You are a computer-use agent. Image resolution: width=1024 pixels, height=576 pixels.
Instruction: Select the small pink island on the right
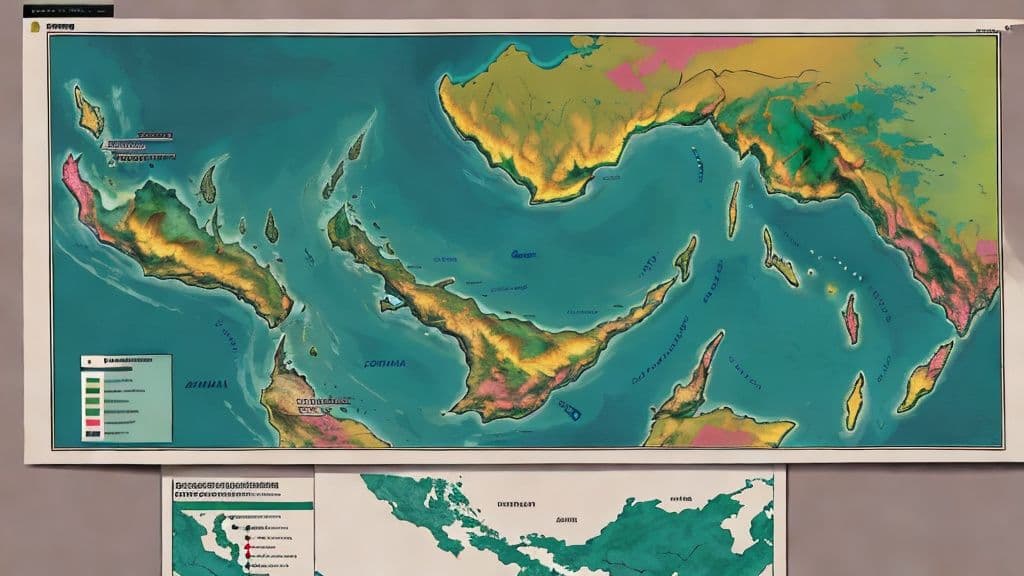[851, 318]
